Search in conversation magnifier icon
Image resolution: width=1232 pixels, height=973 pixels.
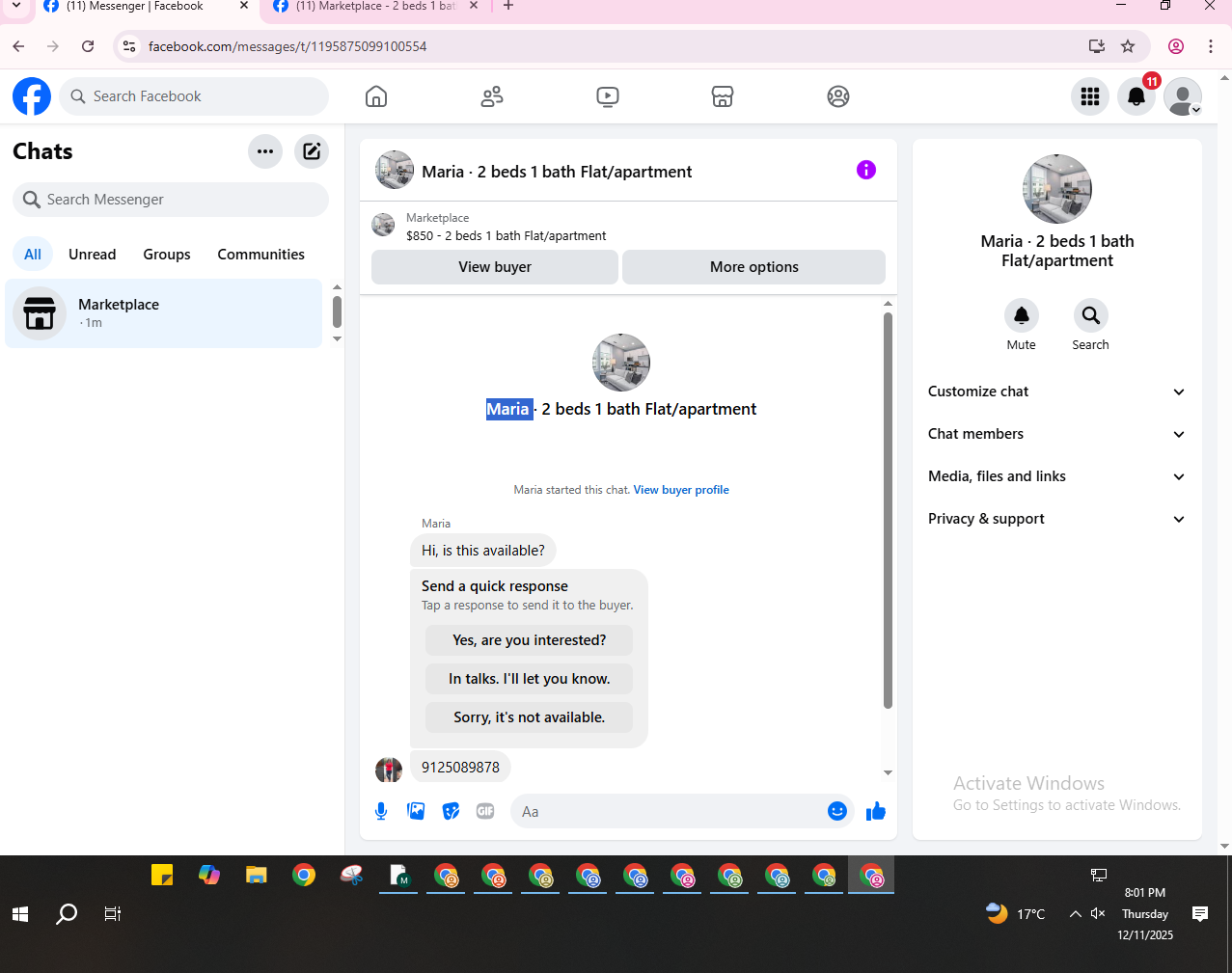click(1091, 315)
